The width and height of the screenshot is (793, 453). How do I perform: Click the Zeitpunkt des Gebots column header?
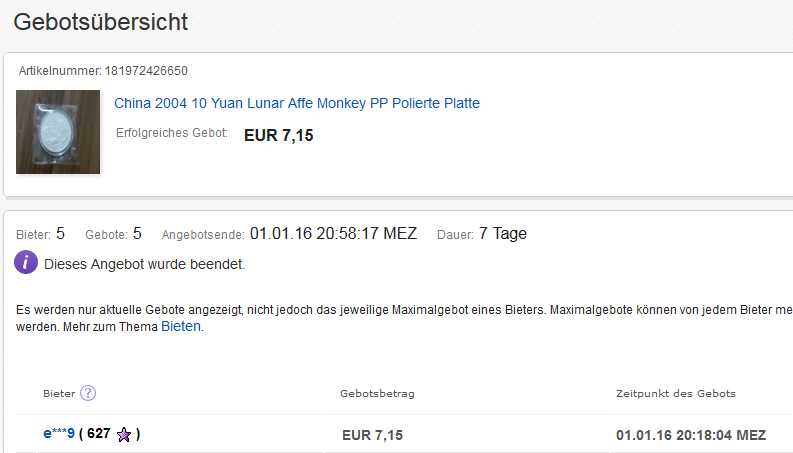(x=675, y=393)
